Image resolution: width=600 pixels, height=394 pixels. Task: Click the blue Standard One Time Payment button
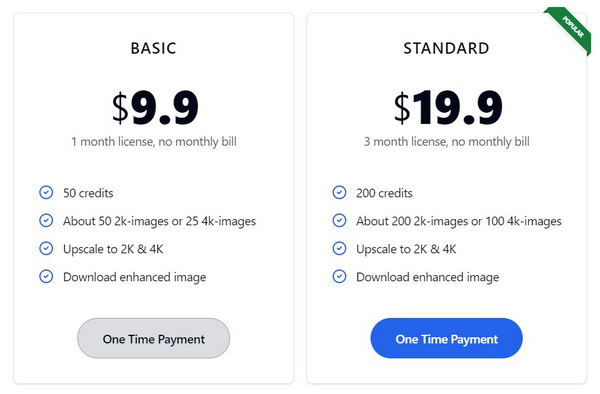coord(446,338)
